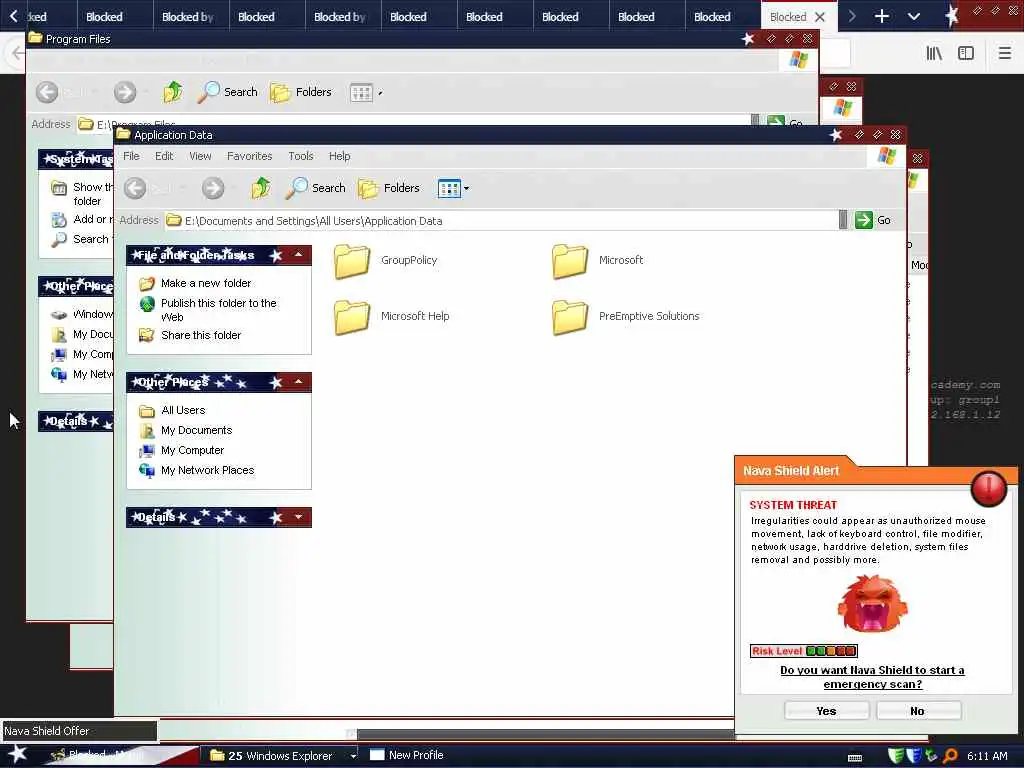Select the Microsoft Help folder icon

click(352, 317)
